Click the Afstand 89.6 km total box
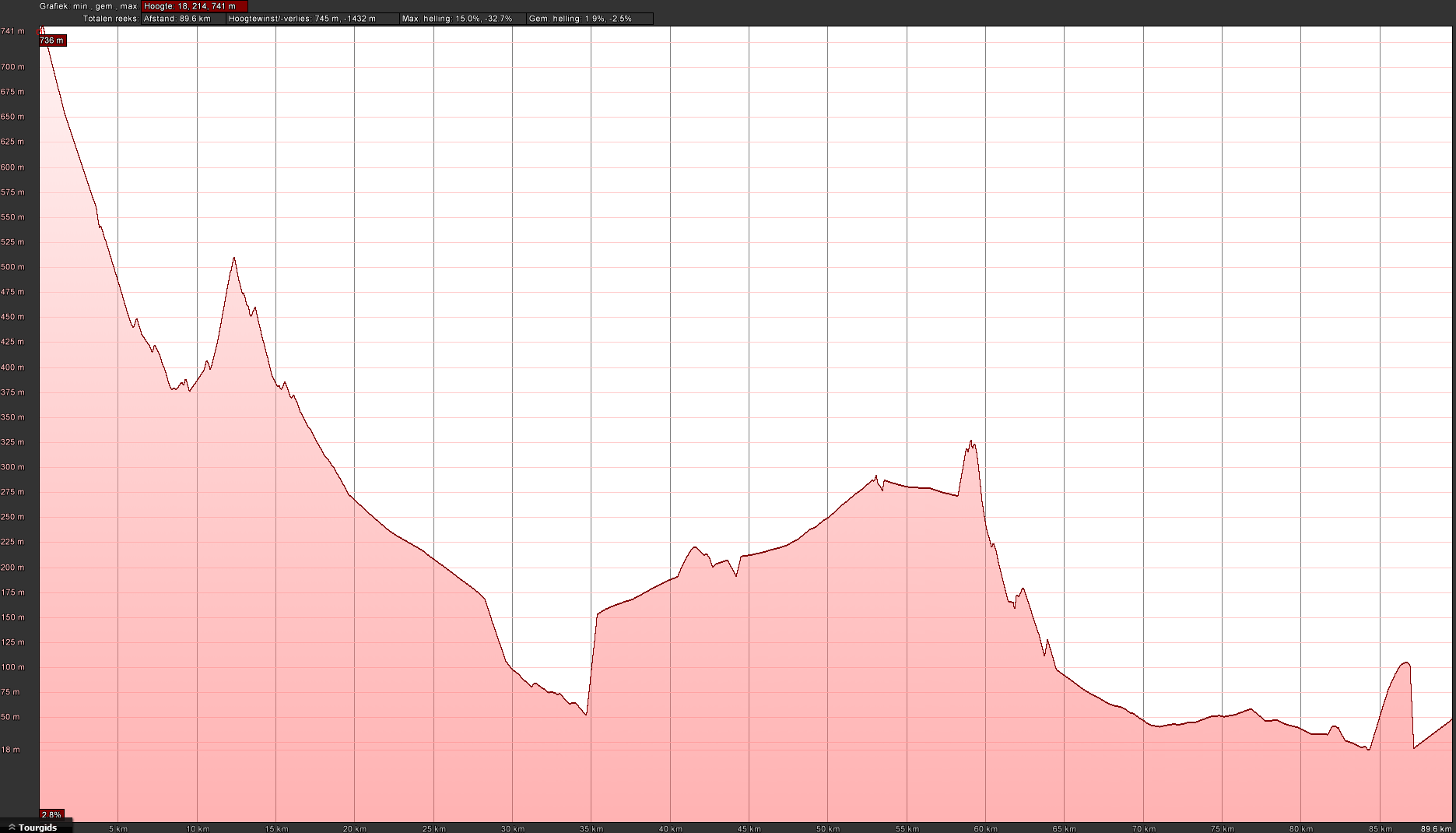This screenshot has width=1456, height=833. coord(183,19)
